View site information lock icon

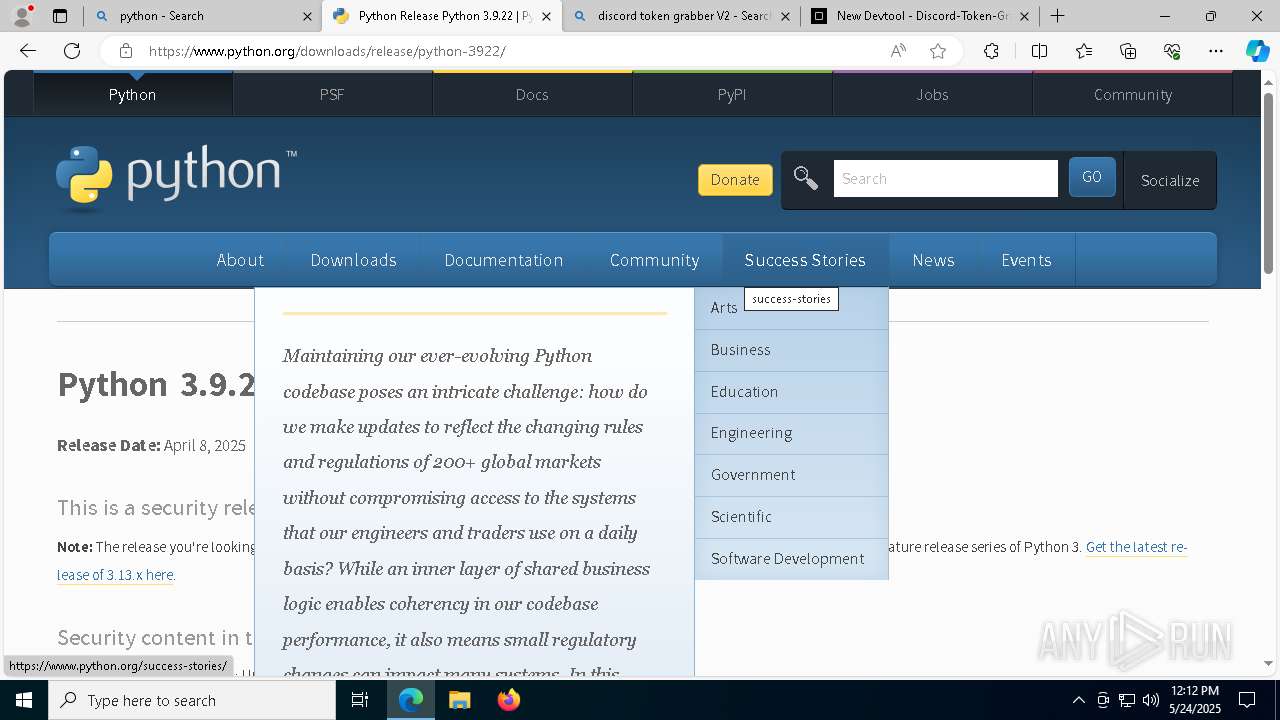click(x=125, y=51)
